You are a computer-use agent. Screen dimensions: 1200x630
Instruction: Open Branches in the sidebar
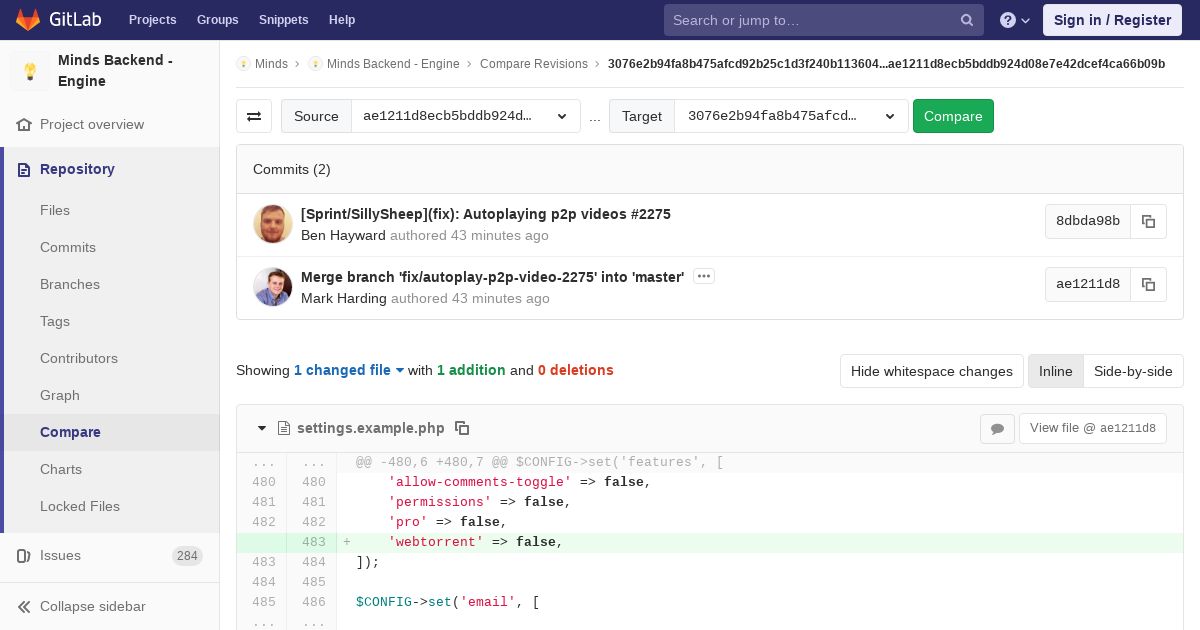click(x=70, y=284)
